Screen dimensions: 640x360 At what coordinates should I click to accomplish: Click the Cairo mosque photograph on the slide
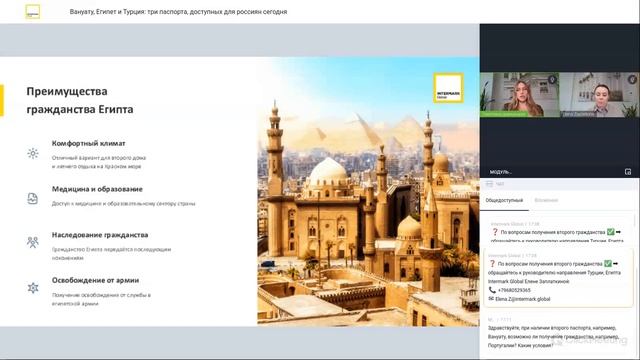coord(368,191)
